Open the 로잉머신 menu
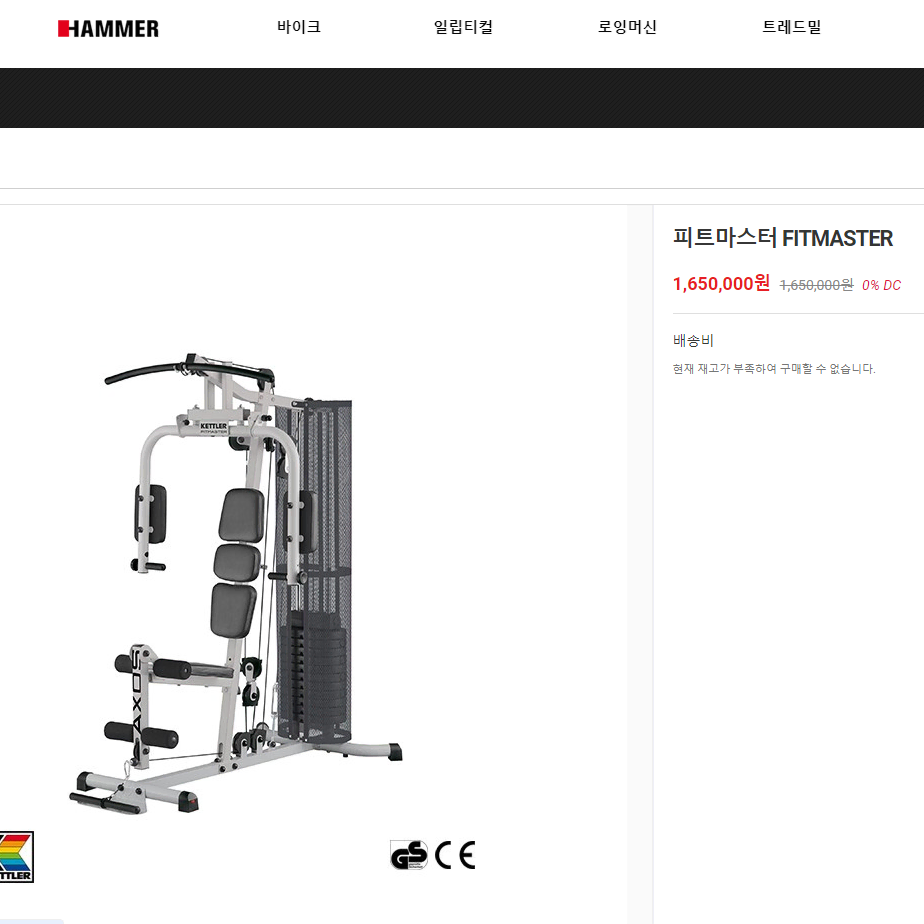Image resolution: width=924 pixels, height=924 pixels. (627, 27)
